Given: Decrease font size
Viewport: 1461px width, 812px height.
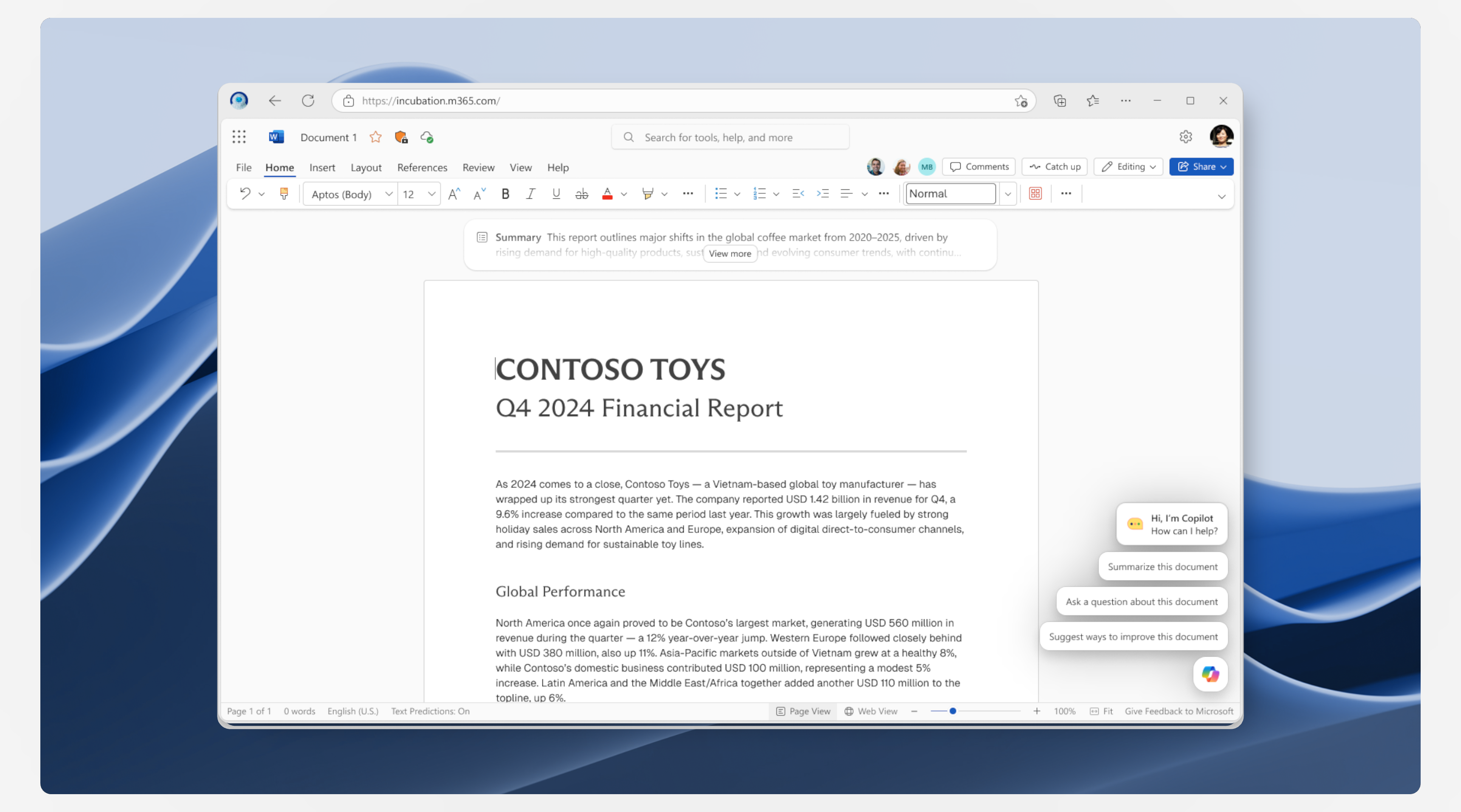Looking at the screenshot, I should (480, 194).
